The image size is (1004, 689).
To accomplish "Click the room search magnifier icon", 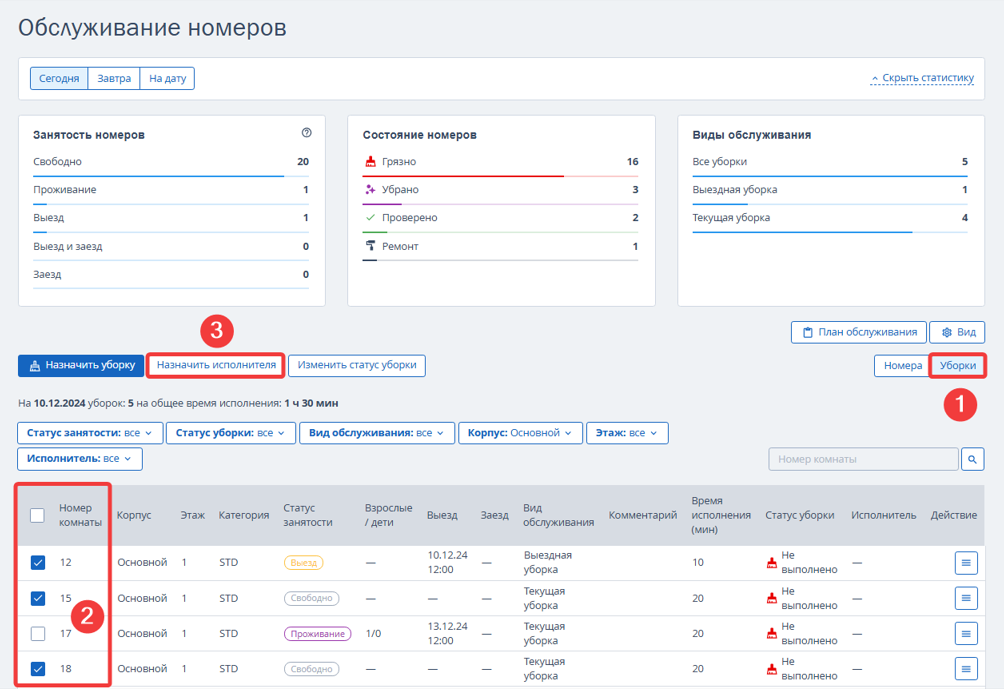I will (972, 459).
